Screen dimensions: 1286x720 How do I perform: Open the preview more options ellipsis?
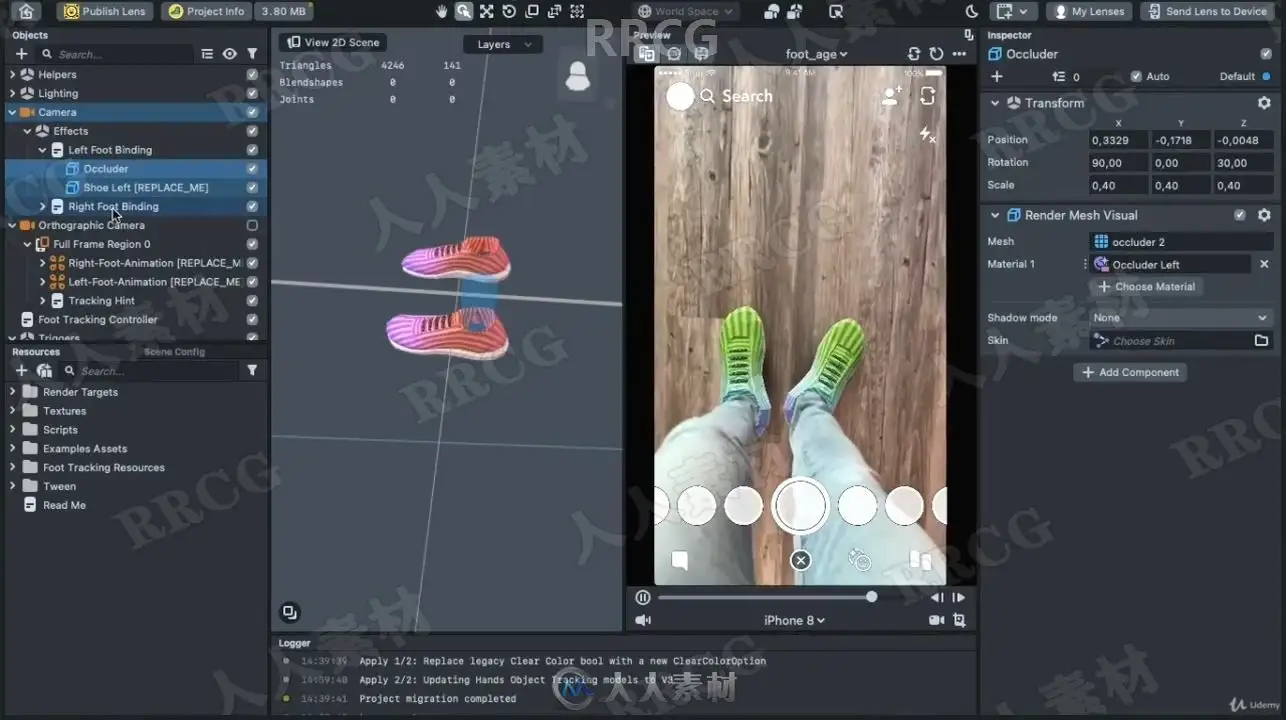pos(960,54)
